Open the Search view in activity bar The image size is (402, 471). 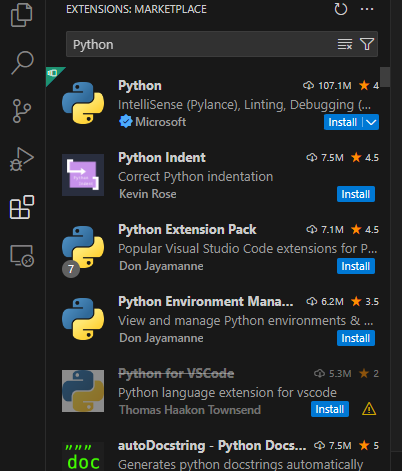pos(22,62)
